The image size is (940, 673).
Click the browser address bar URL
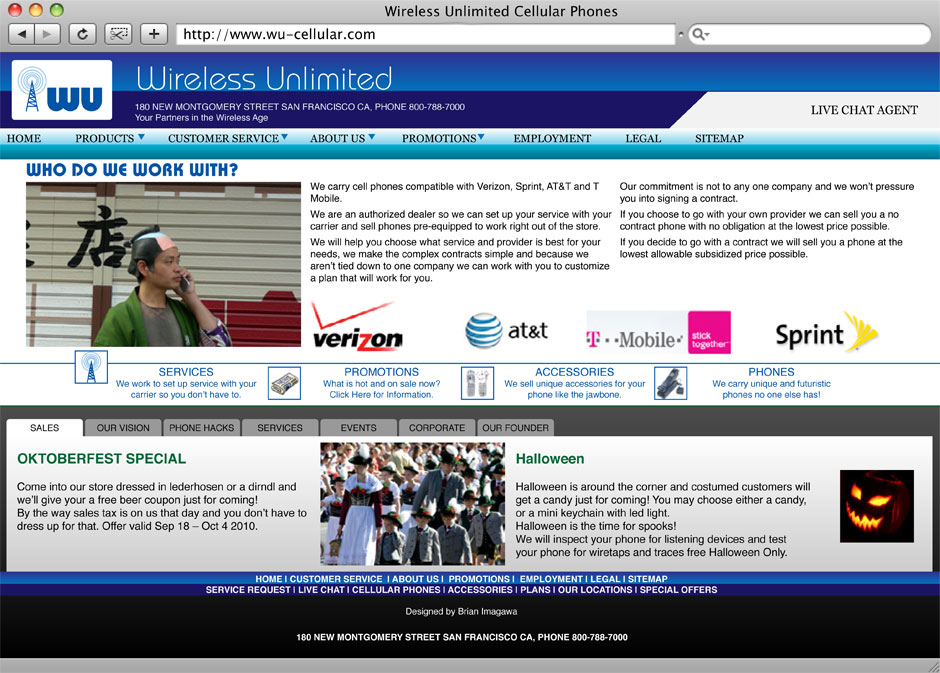click(426, 34)
